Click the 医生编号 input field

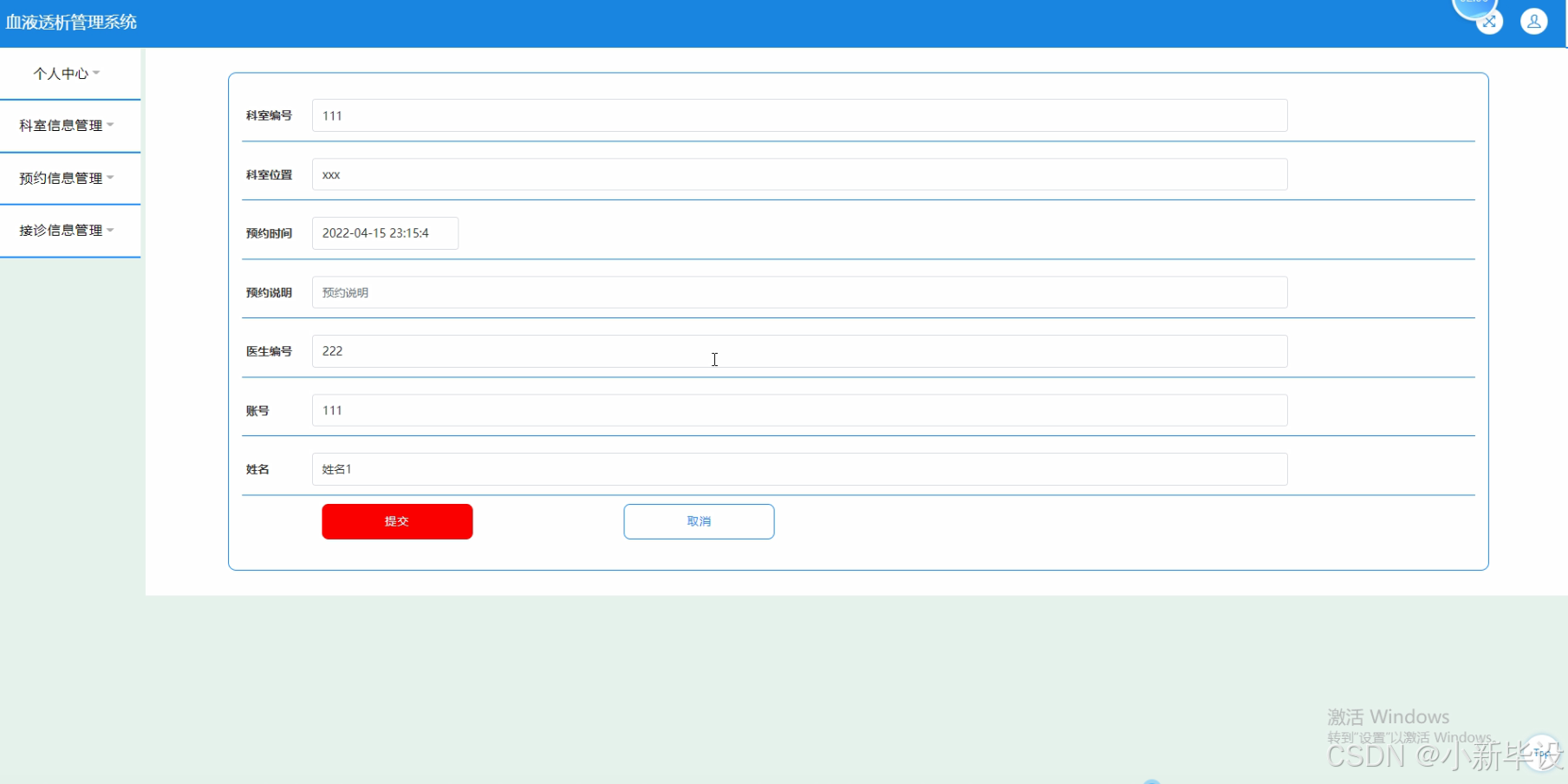(x=799, y=351)
